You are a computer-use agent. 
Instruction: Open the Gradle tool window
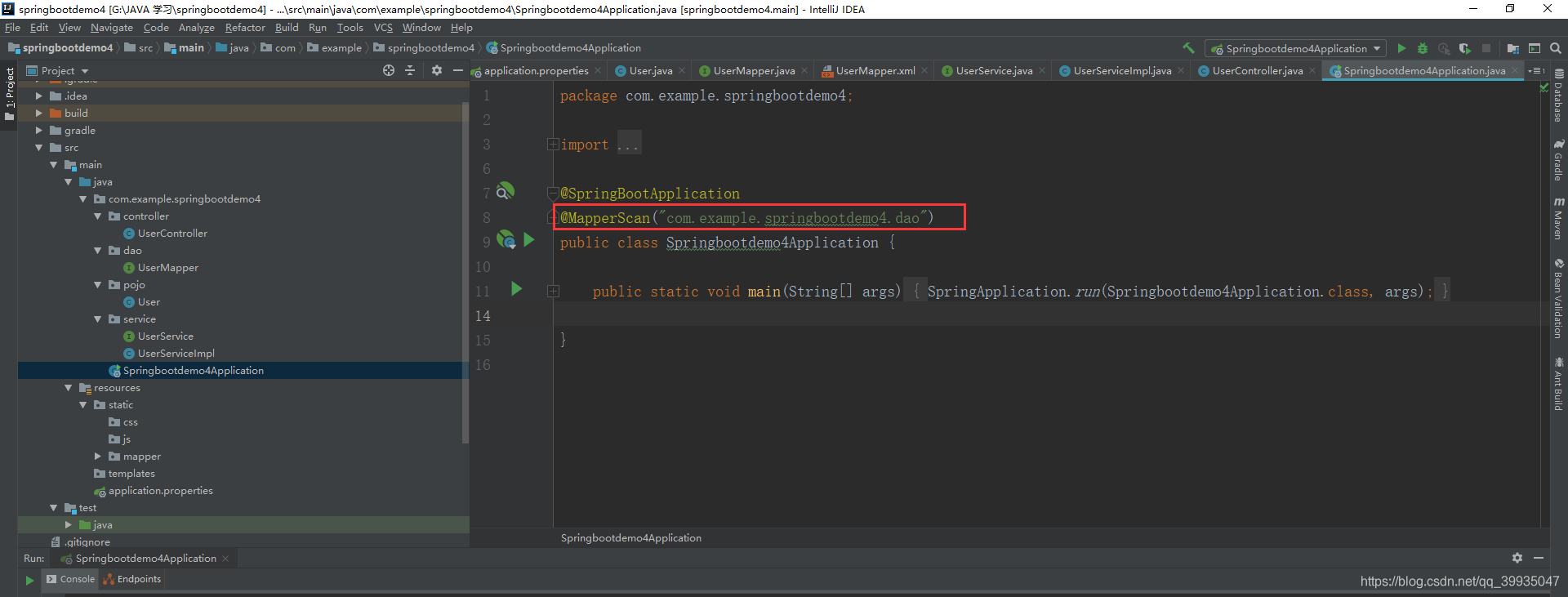[x=1559, y=160]
